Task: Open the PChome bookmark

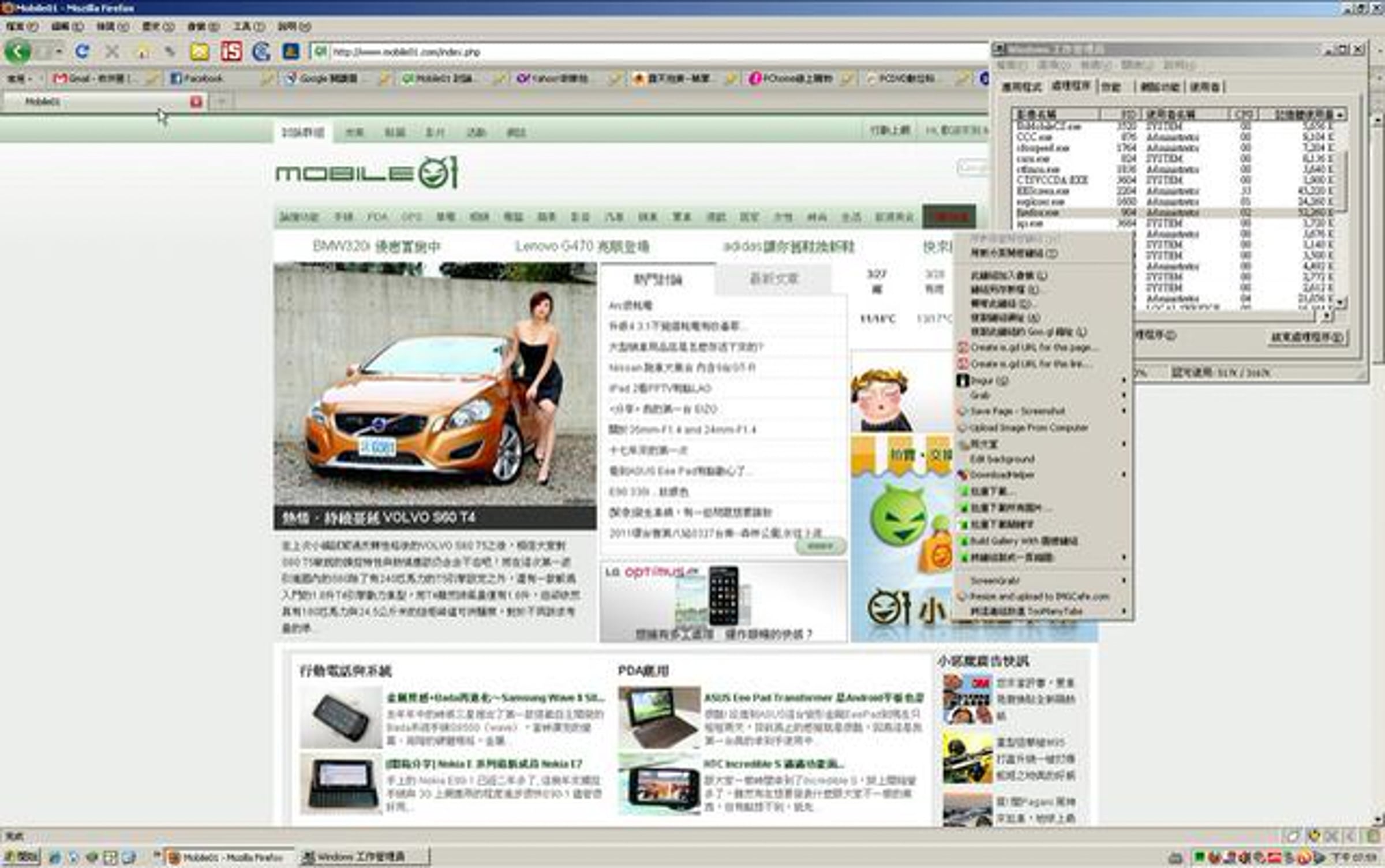Action: pos(789,78)
